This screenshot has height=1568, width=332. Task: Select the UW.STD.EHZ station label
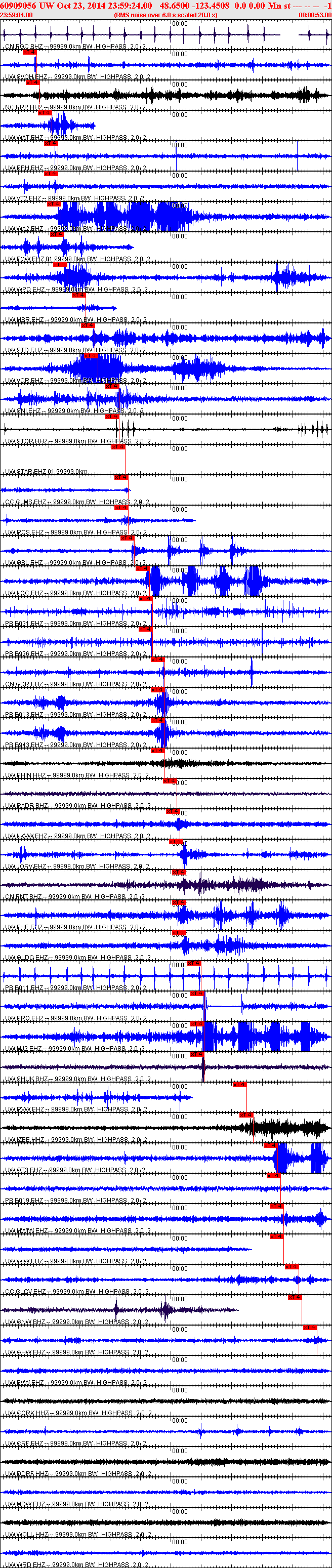(75, 351)
